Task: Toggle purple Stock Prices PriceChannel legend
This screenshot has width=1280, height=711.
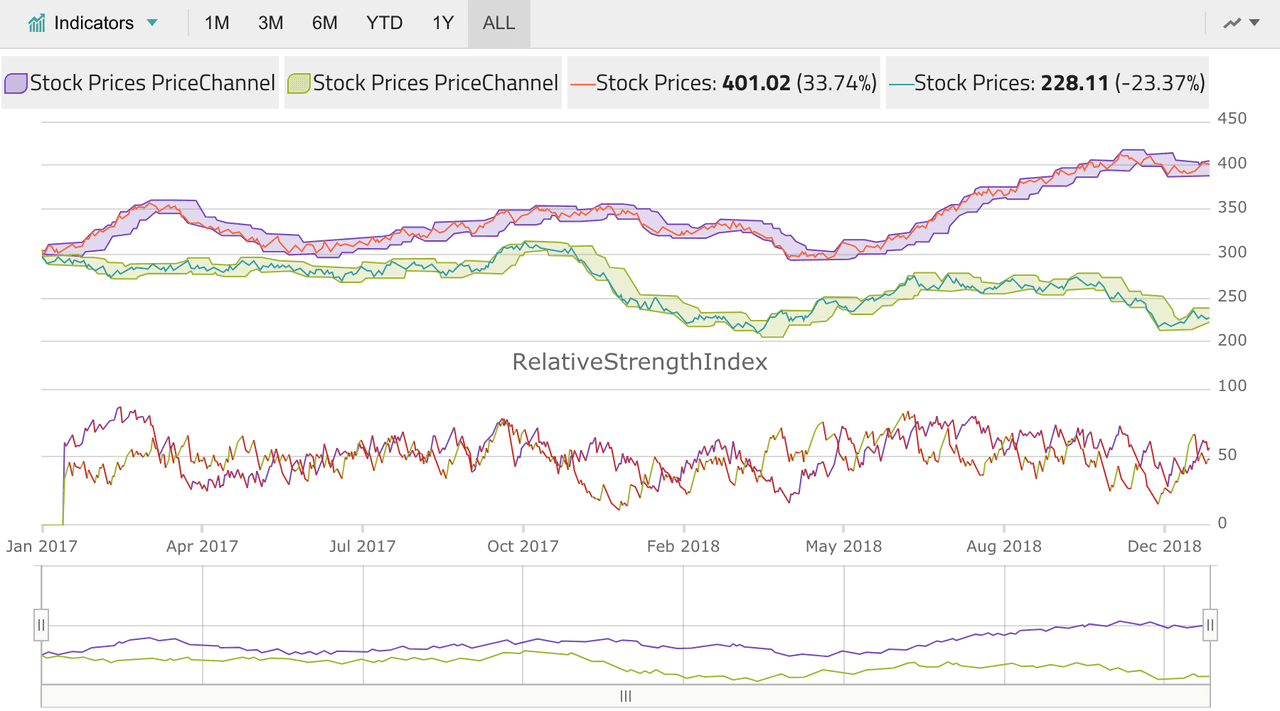Action: pyautogui.click(x=140, y=83)
